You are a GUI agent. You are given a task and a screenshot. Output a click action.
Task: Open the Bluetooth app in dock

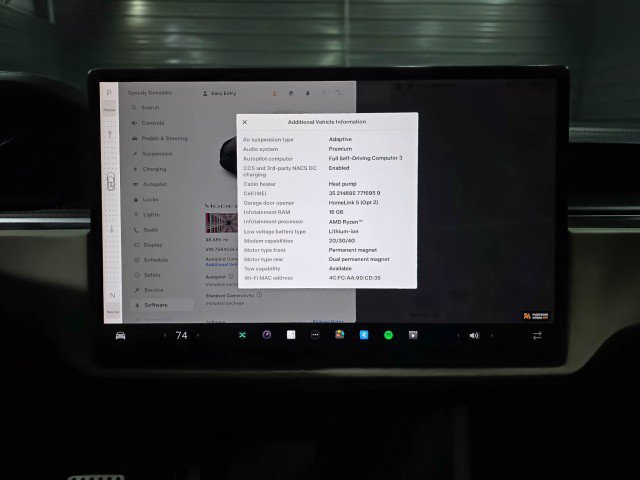tap(364, 335)
